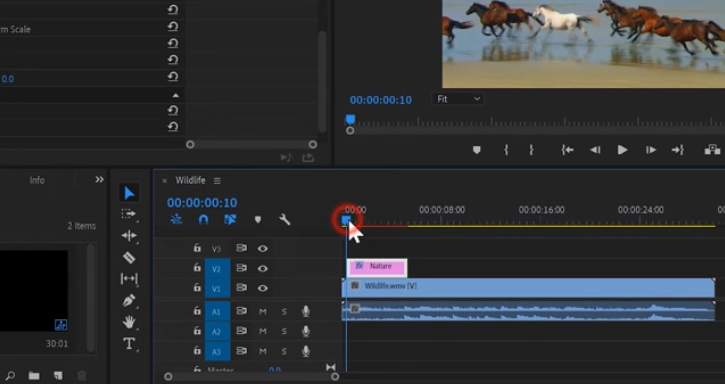725x384 pixels.
Task: Open the Wildlife sequence panel menu
Action: tap(217, 181)
